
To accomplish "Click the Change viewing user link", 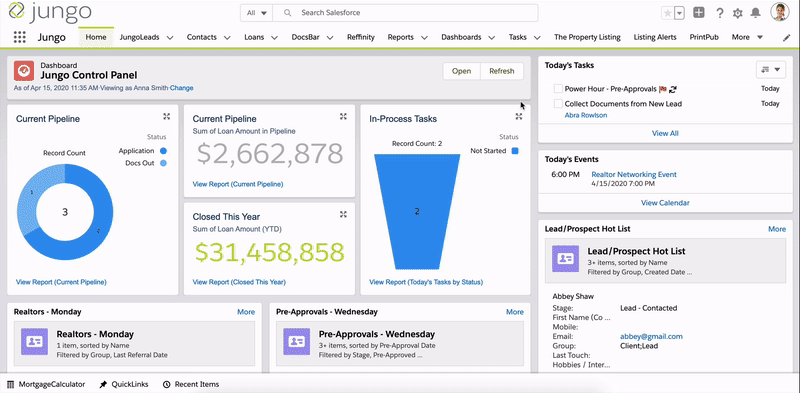I will click(182, 88).
